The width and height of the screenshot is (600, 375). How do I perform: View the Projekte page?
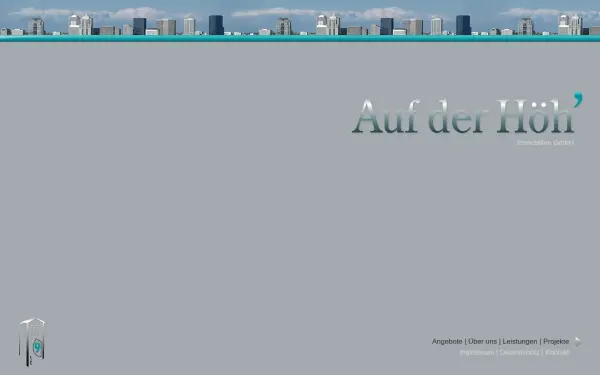tap(556, 341)
